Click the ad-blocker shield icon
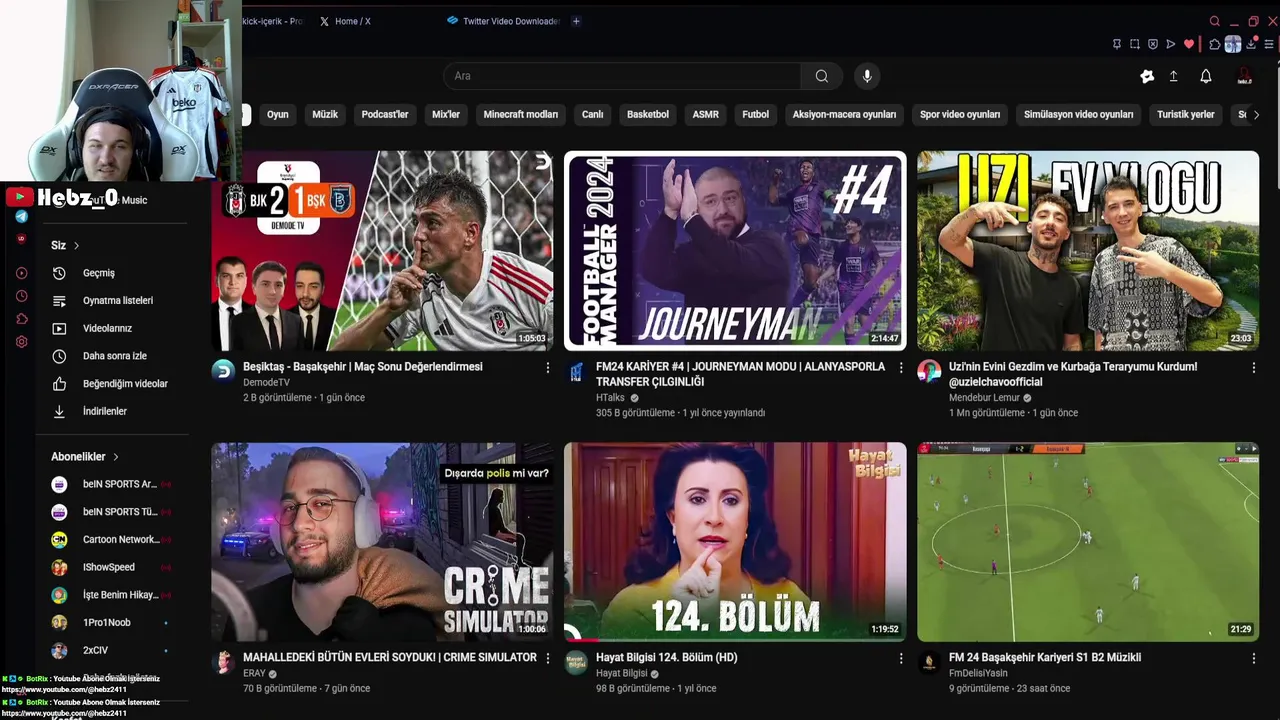Screen dimensions: 1280x720 [1153, 44]
